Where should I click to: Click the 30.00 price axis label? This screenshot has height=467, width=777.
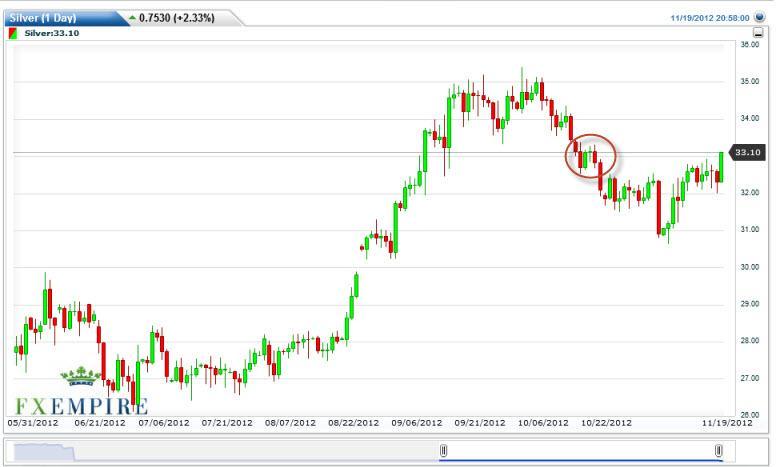click(x=750, y=267)
